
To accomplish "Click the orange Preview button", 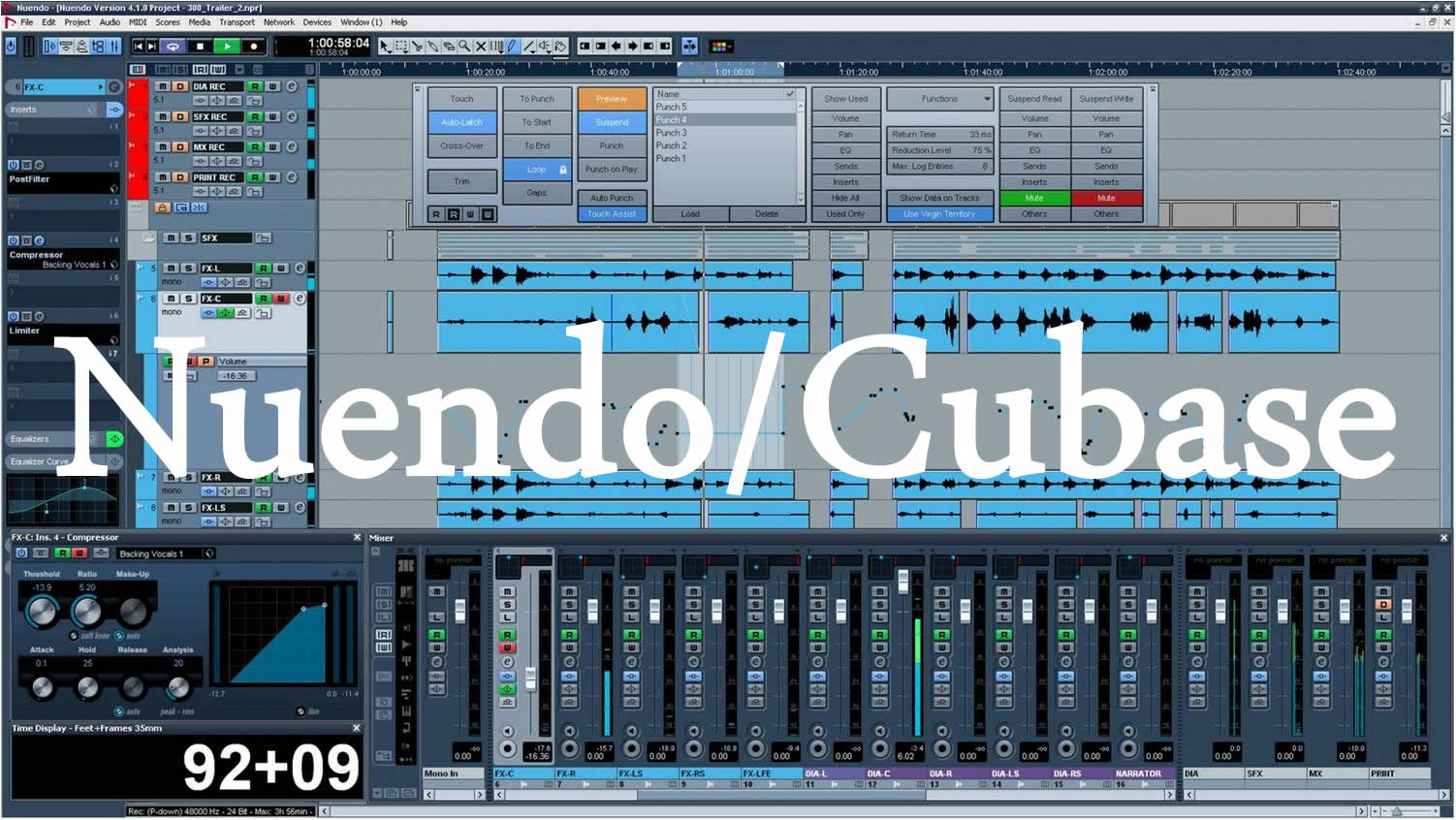I will tap(612, 99).
